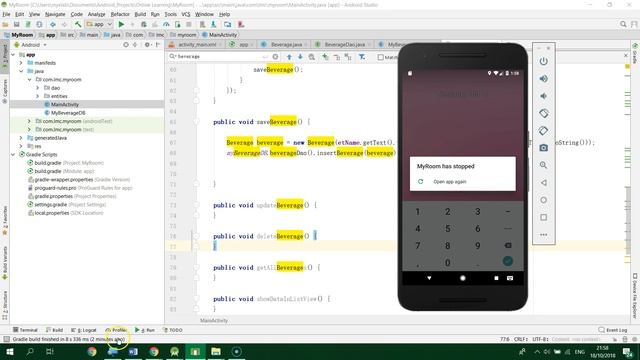Click the emulator power button

click(x=543, y=61)
